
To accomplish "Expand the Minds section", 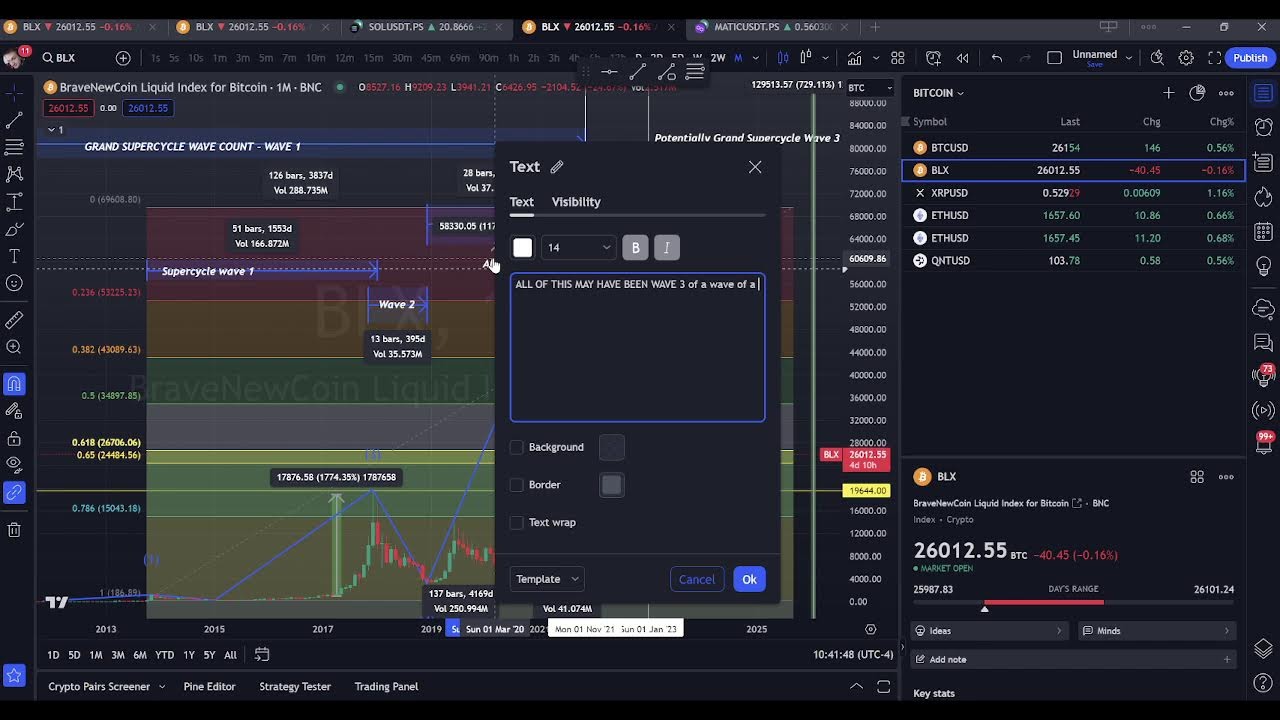I will coord(1157,631).
